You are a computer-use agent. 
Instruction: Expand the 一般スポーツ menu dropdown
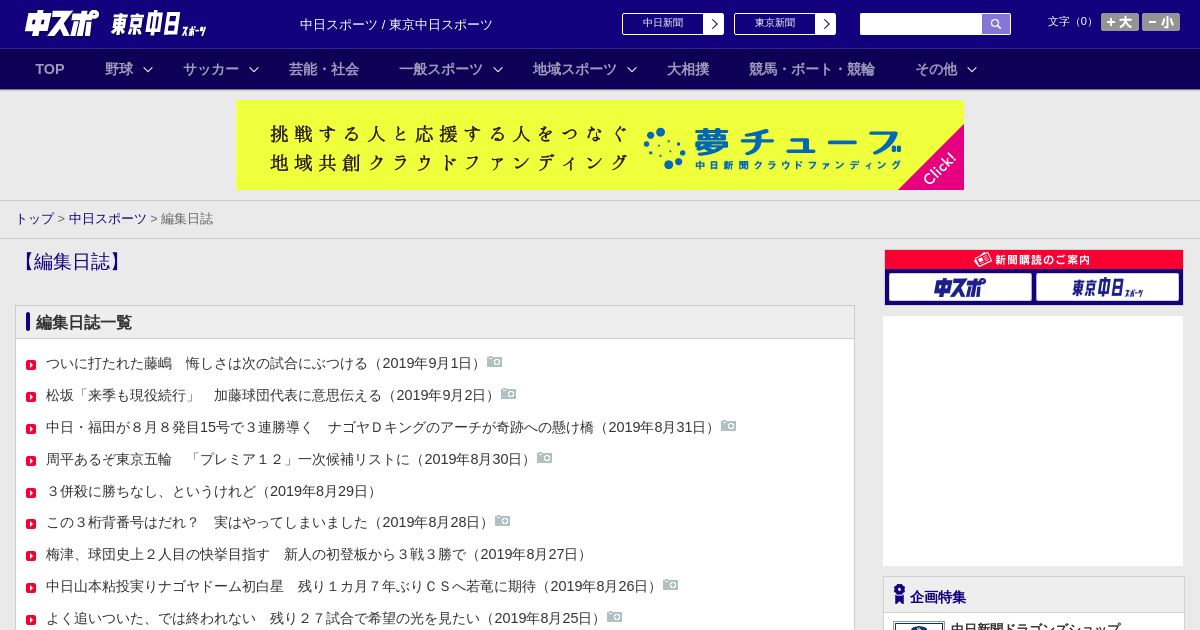(x=451, y=69)
